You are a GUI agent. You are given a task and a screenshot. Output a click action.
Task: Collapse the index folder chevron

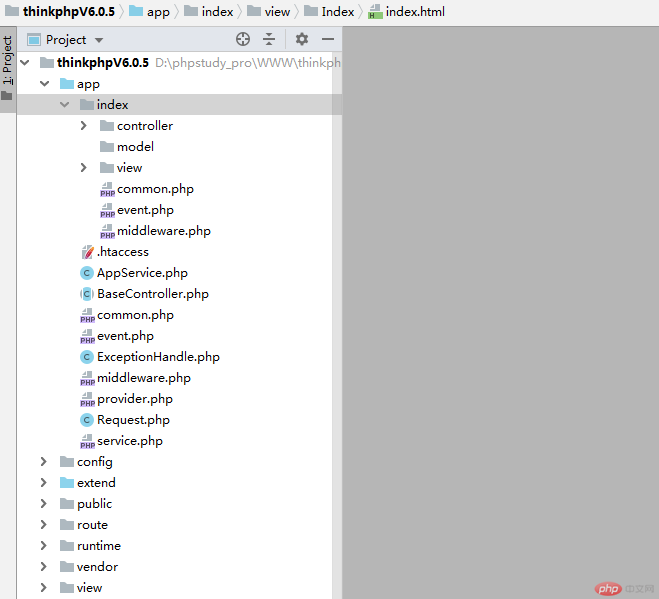(x=64, y=104)
